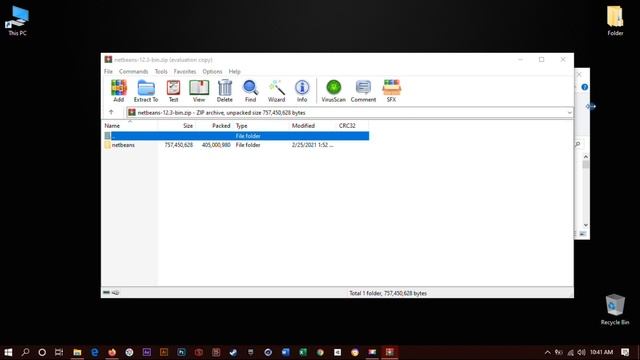Convert archive to SFX
640x360 pixels.
click(x=391, y=91)
